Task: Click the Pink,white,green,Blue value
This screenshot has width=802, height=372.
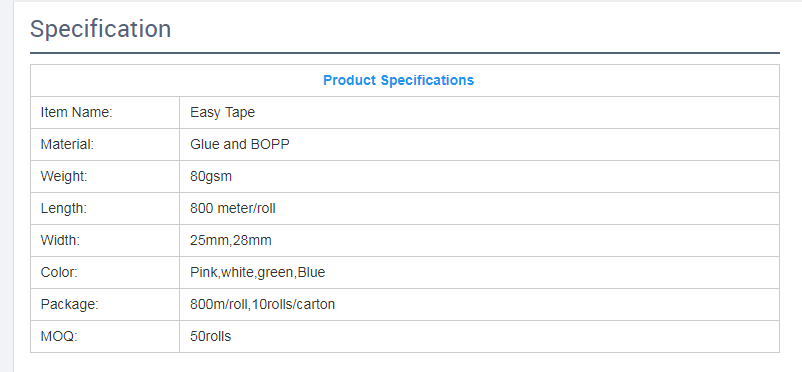Action: coord(258,273)
